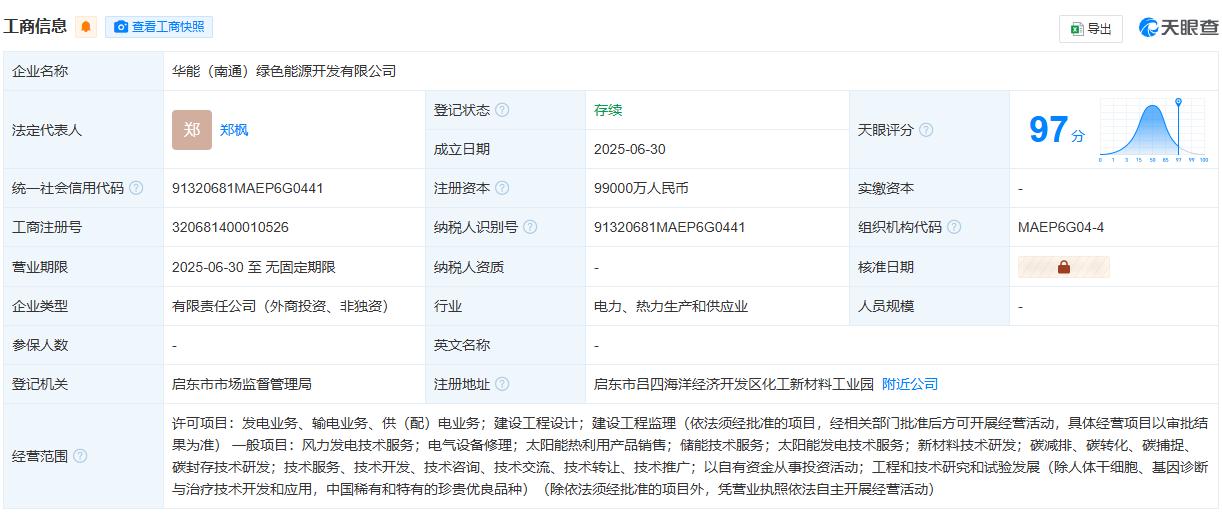
Task: Click the 郑 avatar thumbnail
Action: pos(192,130)
